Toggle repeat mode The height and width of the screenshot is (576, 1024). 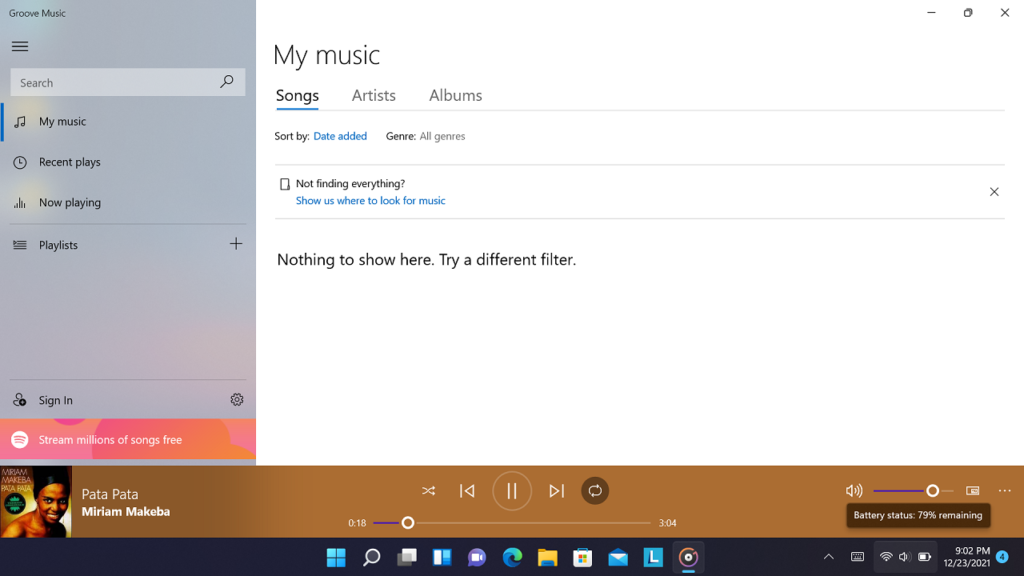point(595,490)
